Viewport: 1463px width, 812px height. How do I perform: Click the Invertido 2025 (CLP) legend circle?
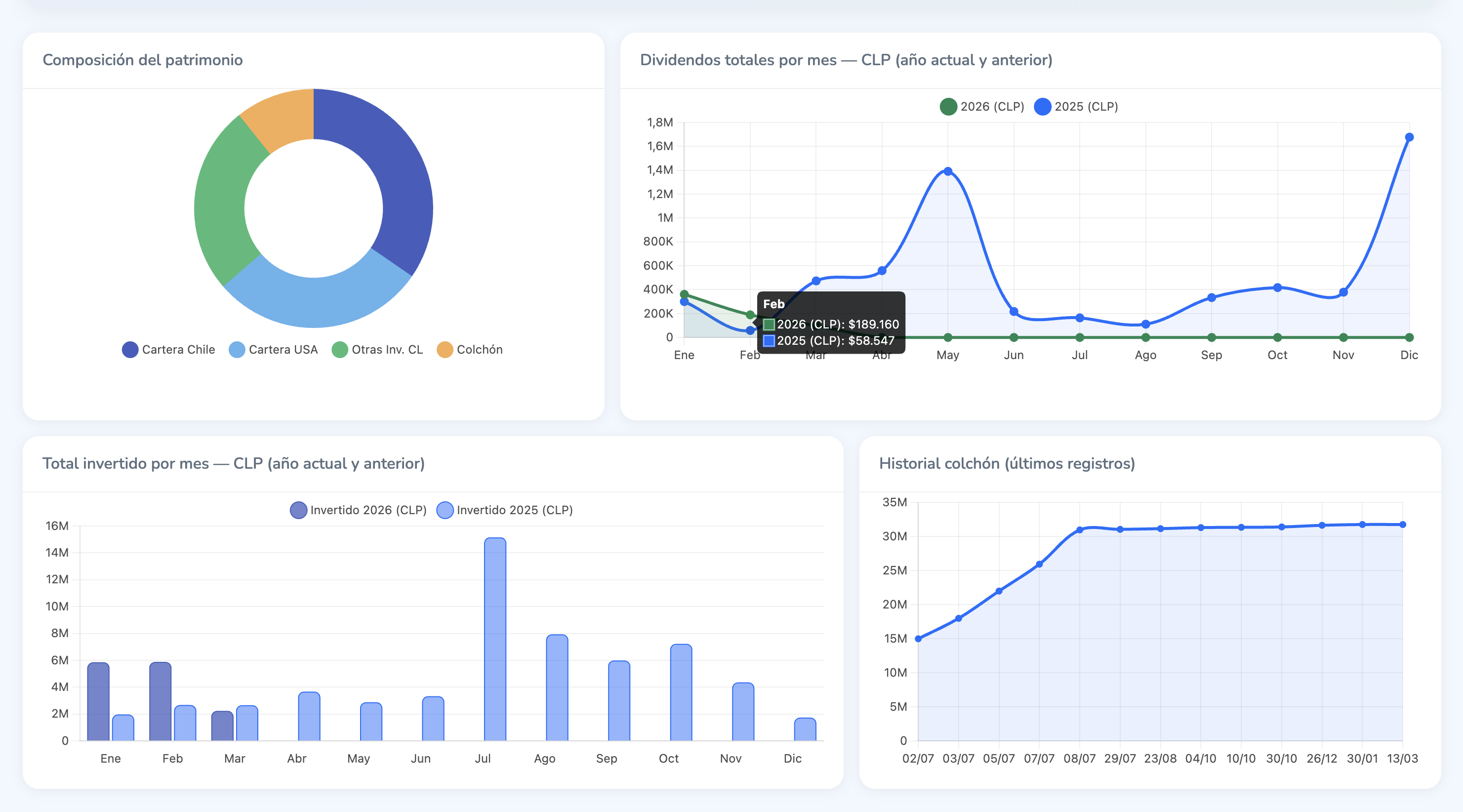click(445, 509)
